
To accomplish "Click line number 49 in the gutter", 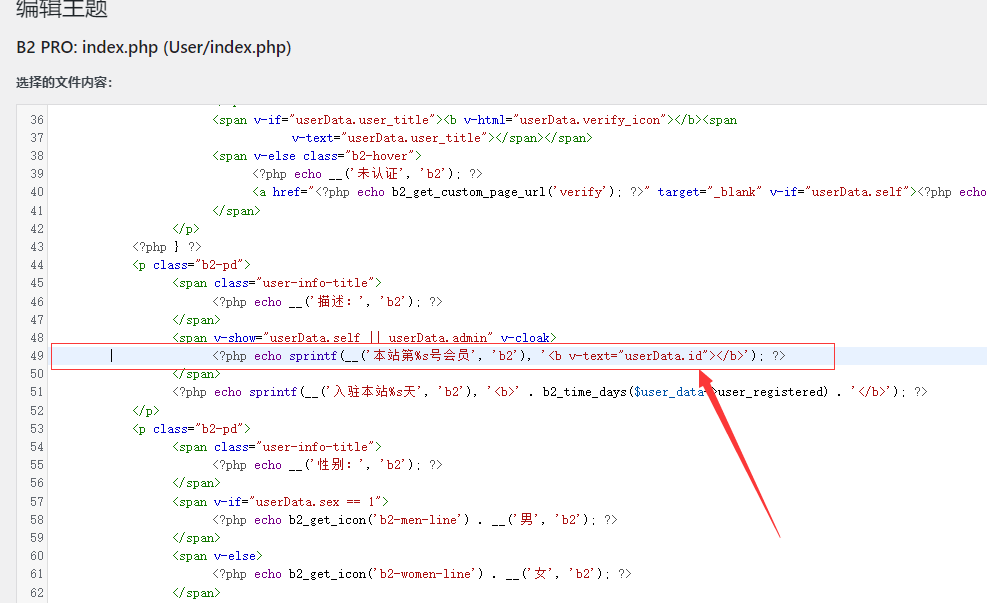I will pos(36,356).
